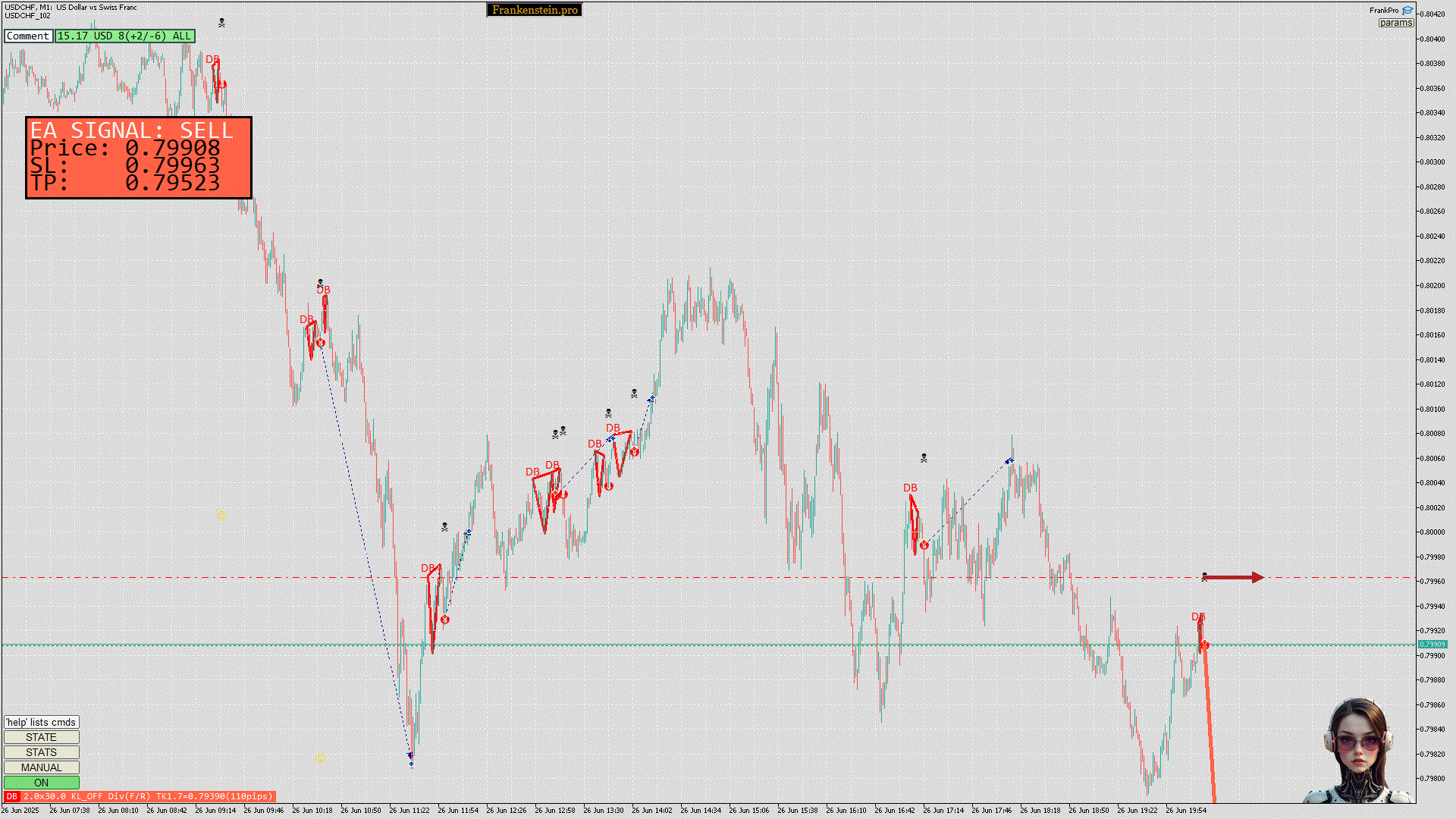Click the 15.17 USD profit label
This screenshot has width=1456, height=819.
pyautogui.click(x=124, y=36)
